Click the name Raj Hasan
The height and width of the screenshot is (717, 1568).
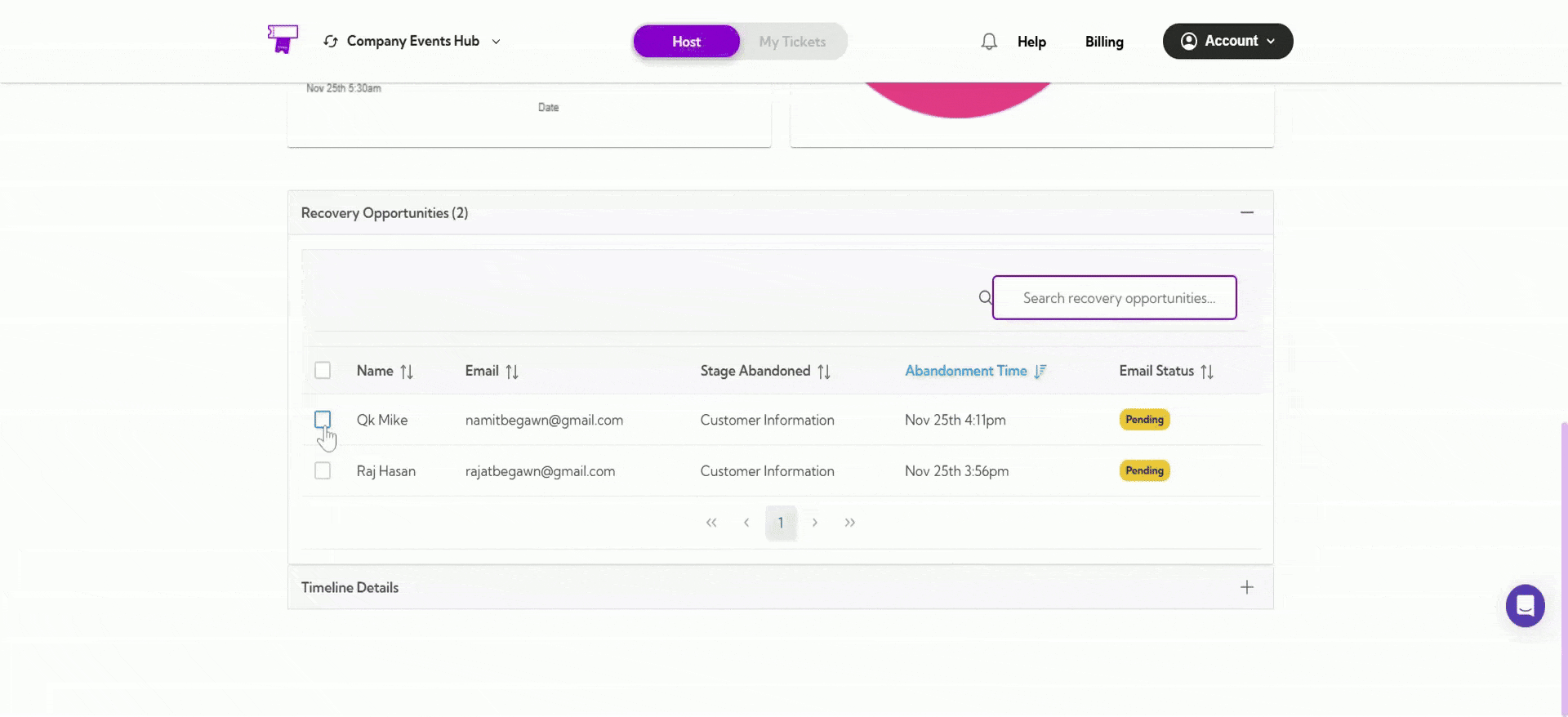(x=386, y=471)
